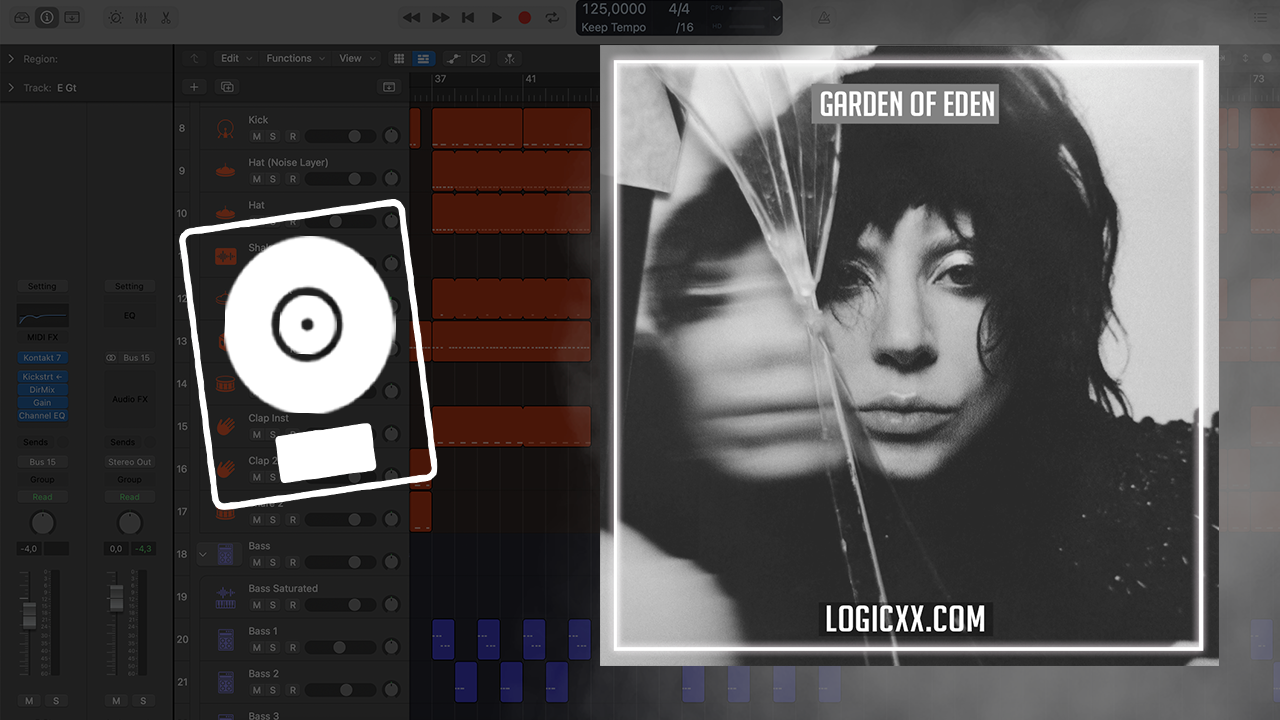The image size is (1280, 720).
Task: Go to beginning of project
Action: (468, 18)
